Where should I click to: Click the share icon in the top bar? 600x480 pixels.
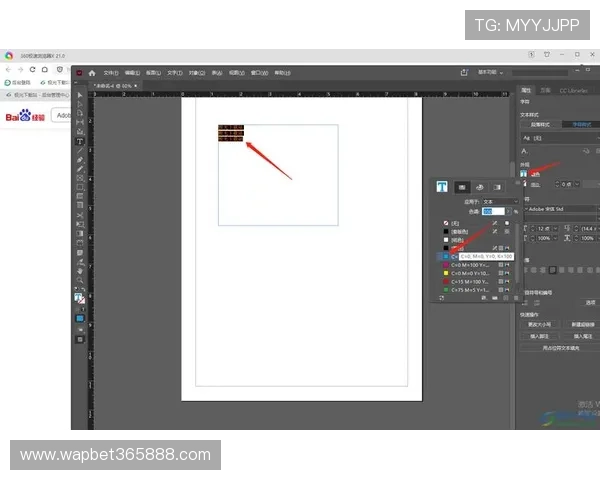pos(464,72)
